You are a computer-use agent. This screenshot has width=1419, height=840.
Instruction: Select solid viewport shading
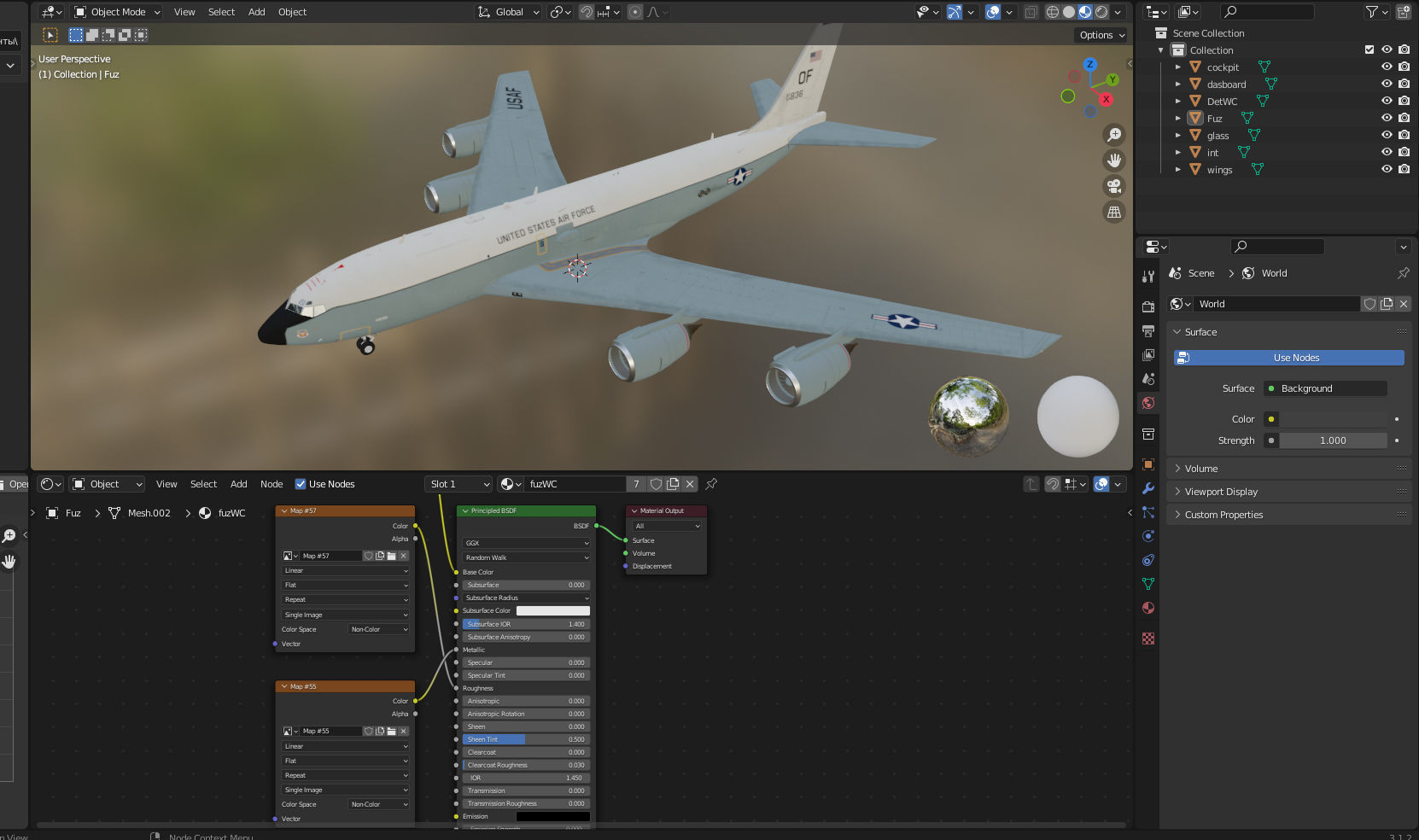[x=1069, y=12]
